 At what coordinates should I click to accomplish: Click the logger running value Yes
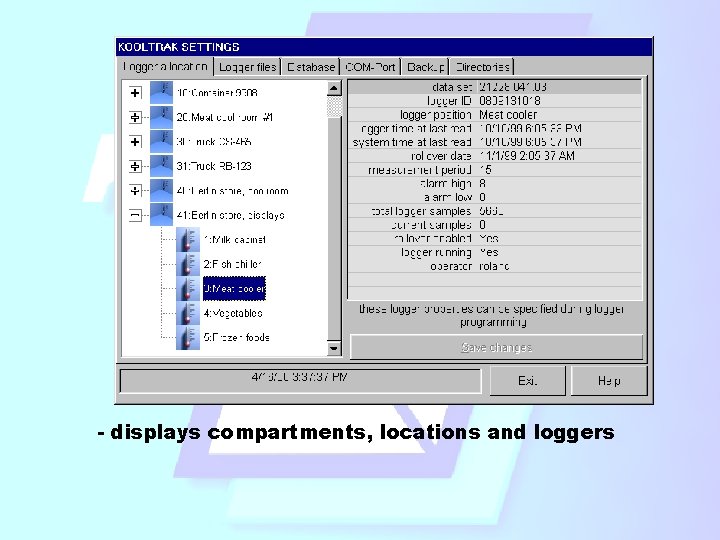pos(489,252)
